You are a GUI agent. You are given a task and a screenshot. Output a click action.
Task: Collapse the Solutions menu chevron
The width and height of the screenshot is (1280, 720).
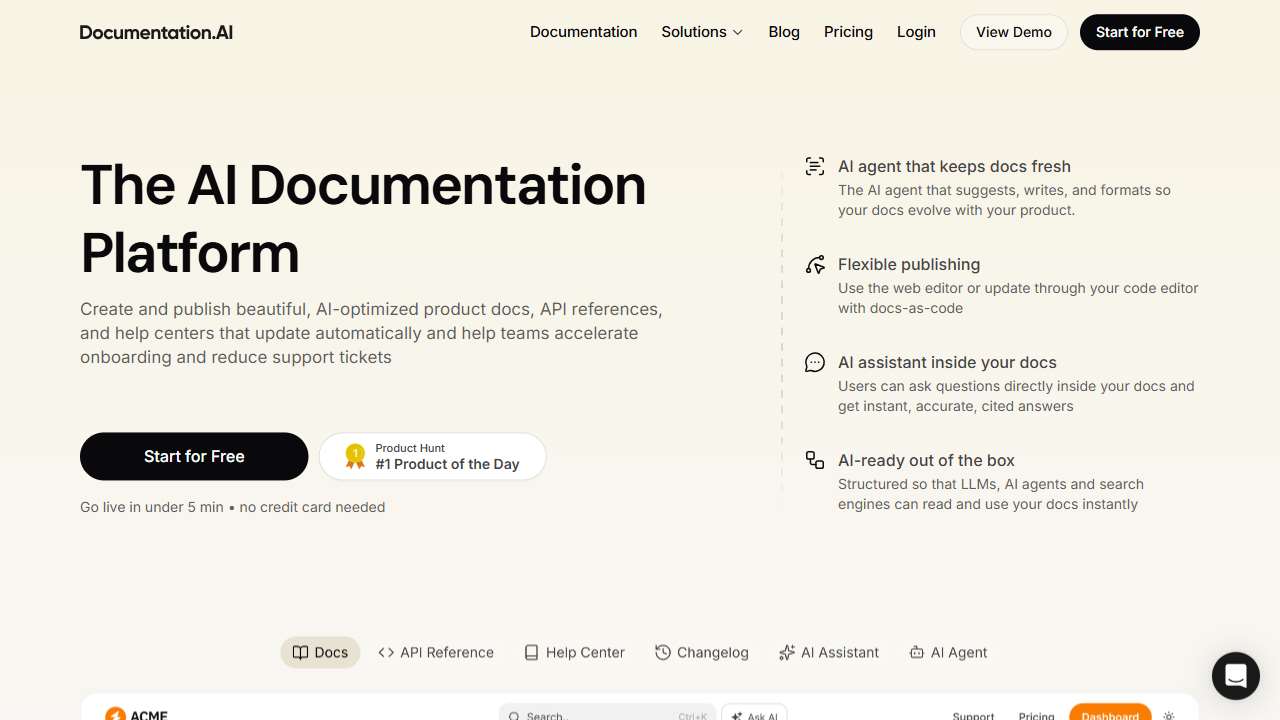tap(737, 32)
